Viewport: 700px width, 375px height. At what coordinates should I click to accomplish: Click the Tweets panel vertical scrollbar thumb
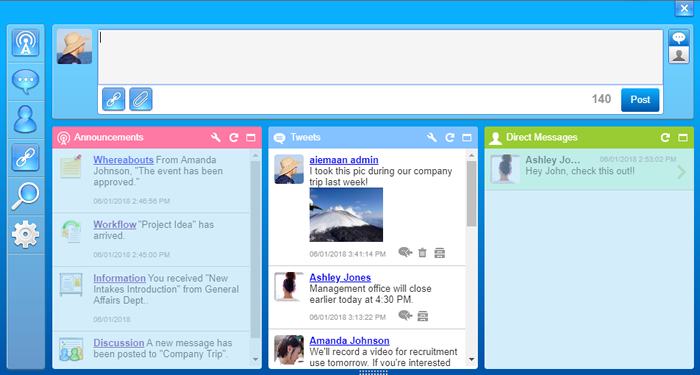pyautogui.click(x=471, y=194)
